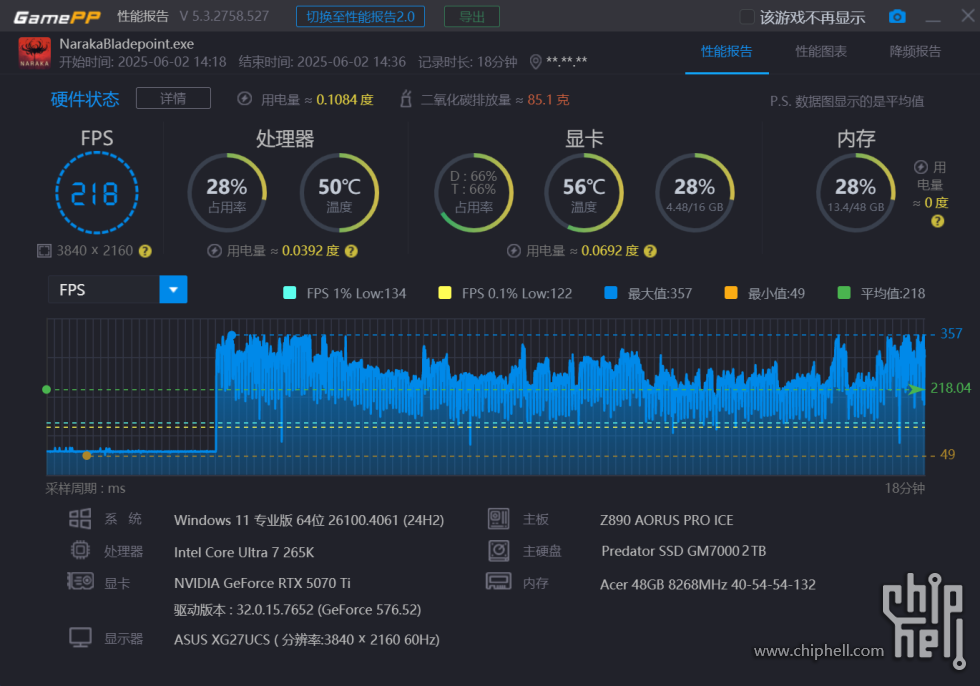
Task: Click the resolution monitor icon under FPS
Action: click(44, 251)
